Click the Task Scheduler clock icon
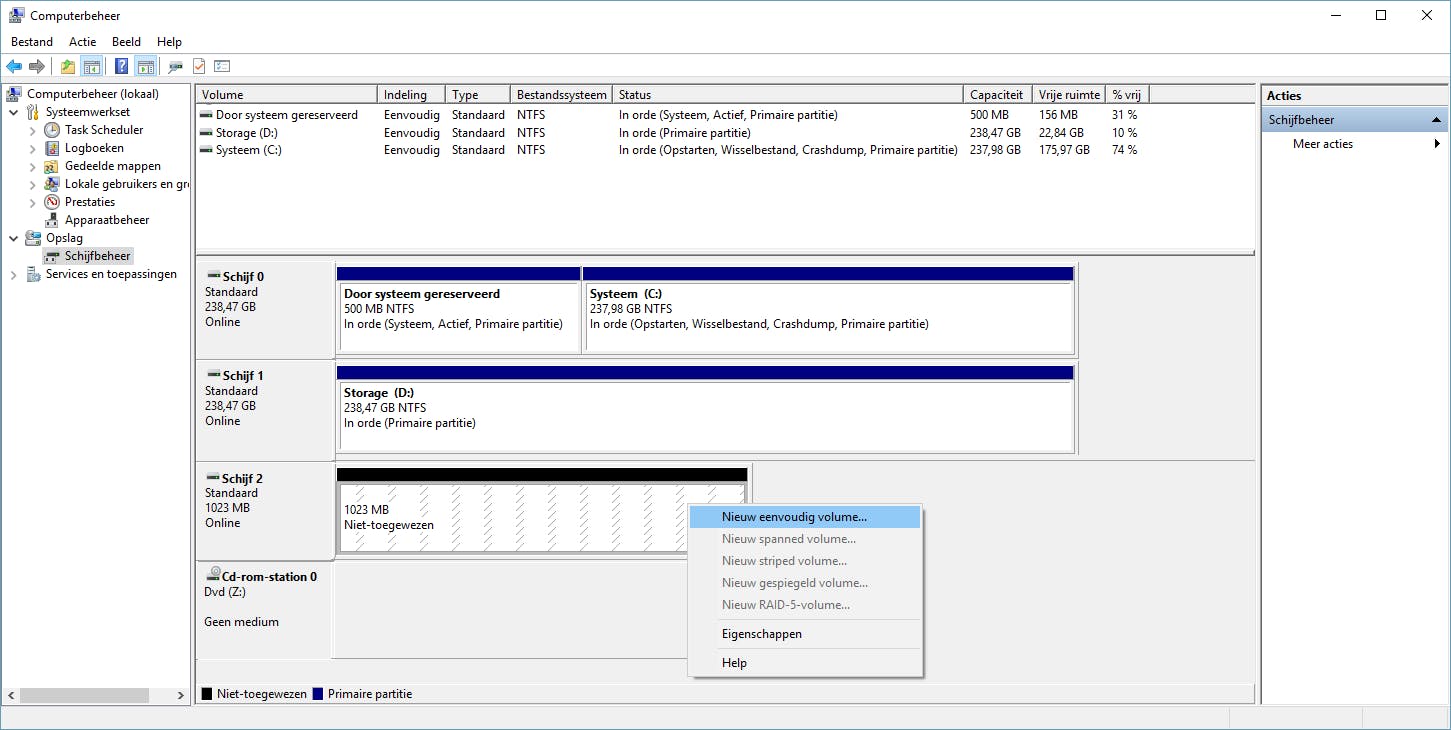This screenshot has height=730, width=1451. click(x=53, y=130)
